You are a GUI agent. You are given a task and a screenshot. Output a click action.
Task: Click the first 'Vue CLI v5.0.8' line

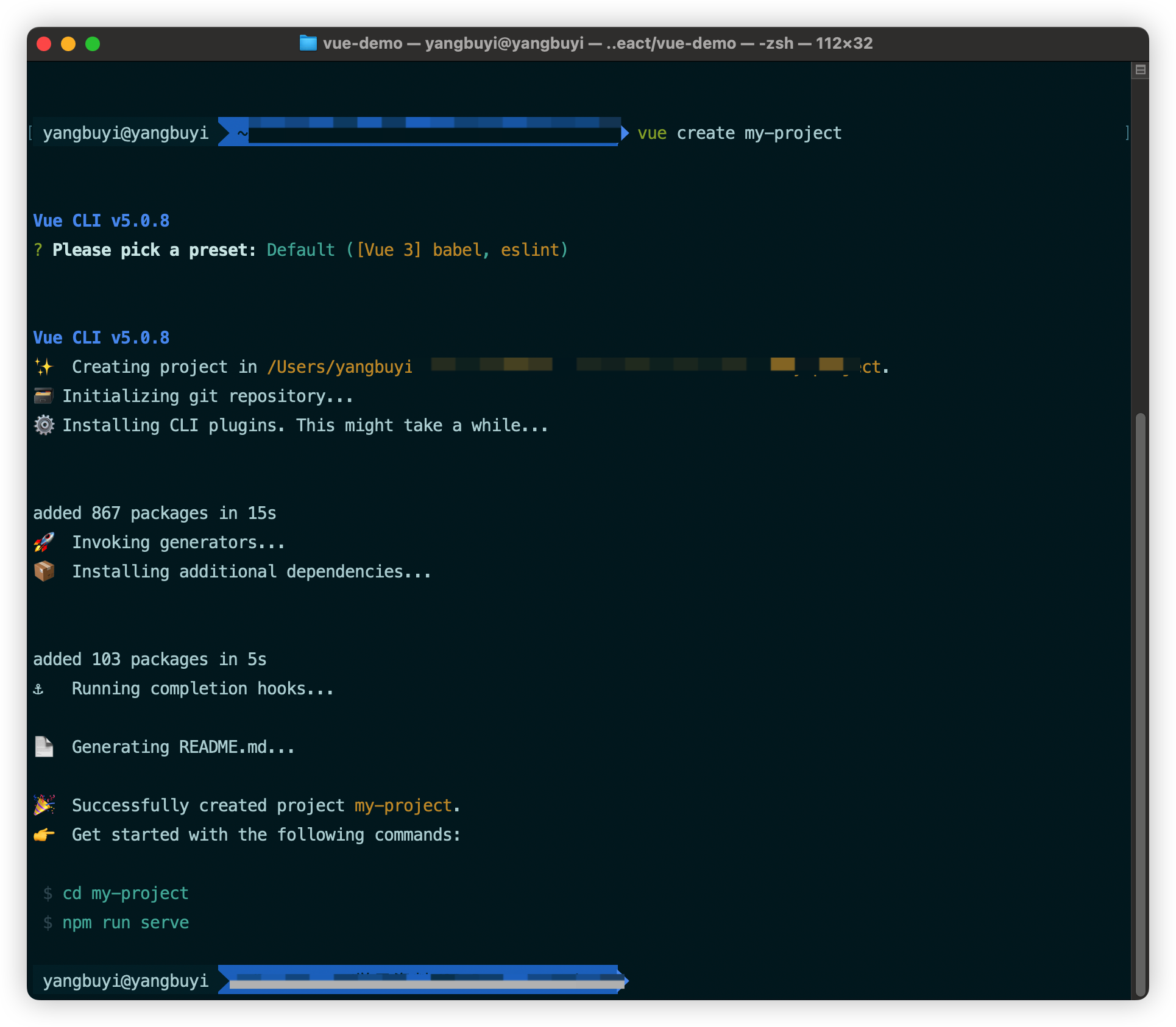(101, 221)
